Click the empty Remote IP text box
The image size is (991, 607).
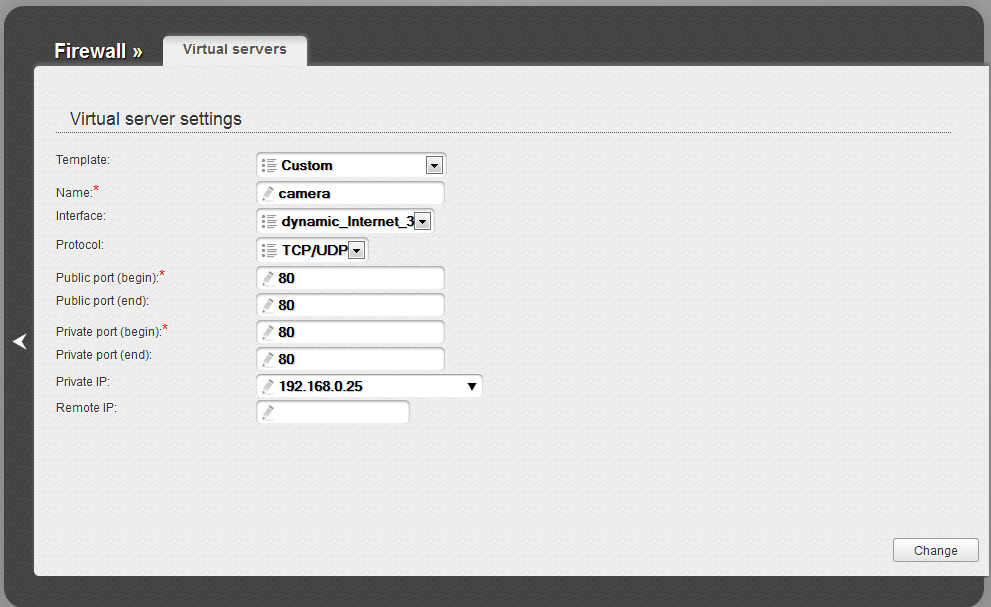(x=340, y=412)
